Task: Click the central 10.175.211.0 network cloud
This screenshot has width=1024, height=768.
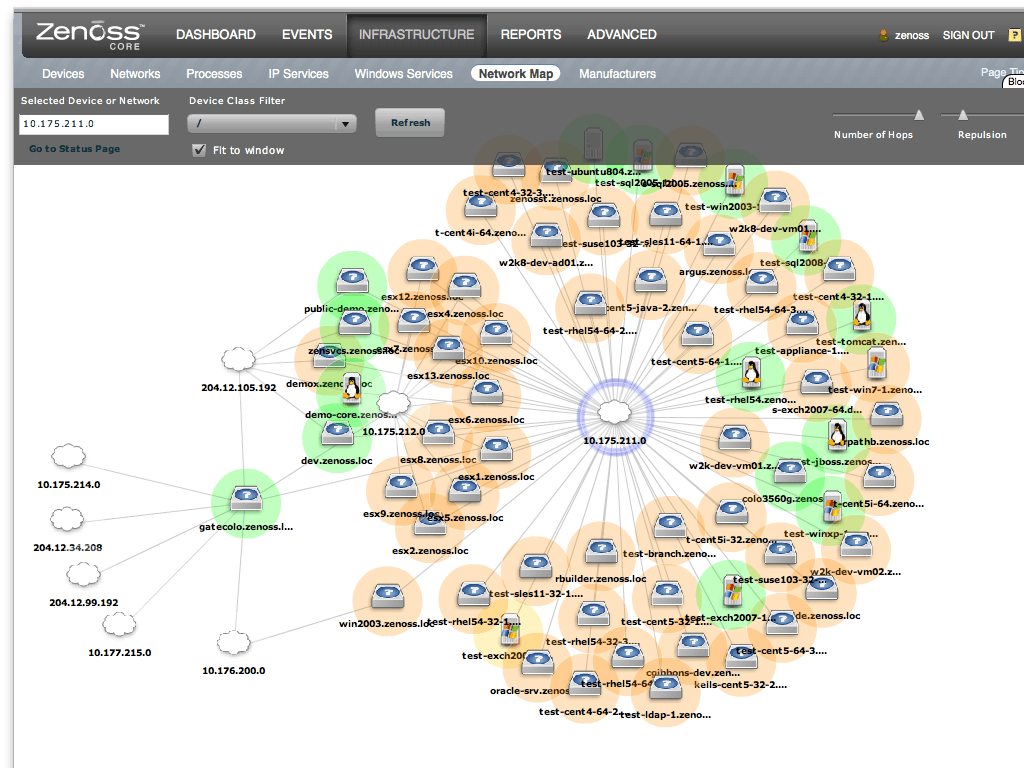Action: point(615,412)
